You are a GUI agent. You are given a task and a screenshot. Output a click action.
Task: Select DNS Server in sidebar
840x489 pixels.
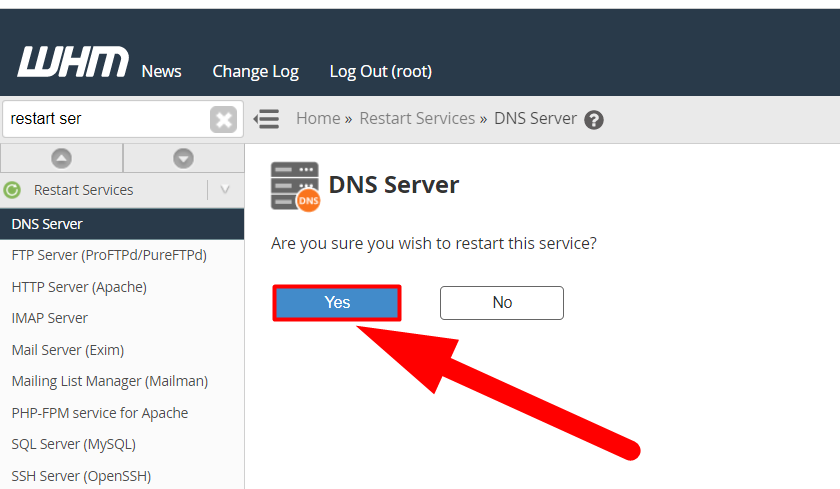click(x=122, y=224)
